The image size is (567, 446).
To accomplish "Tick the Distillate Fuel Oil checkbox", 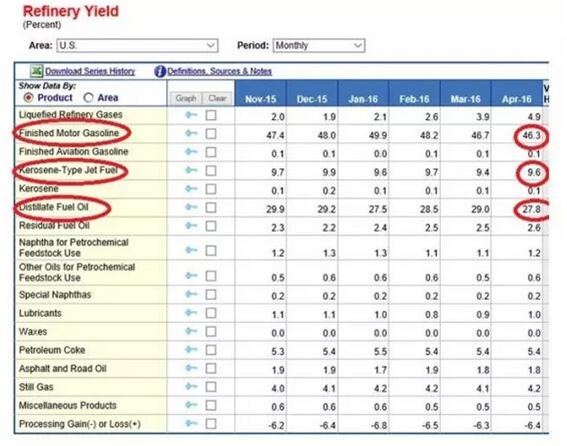I will click(211, 208).
